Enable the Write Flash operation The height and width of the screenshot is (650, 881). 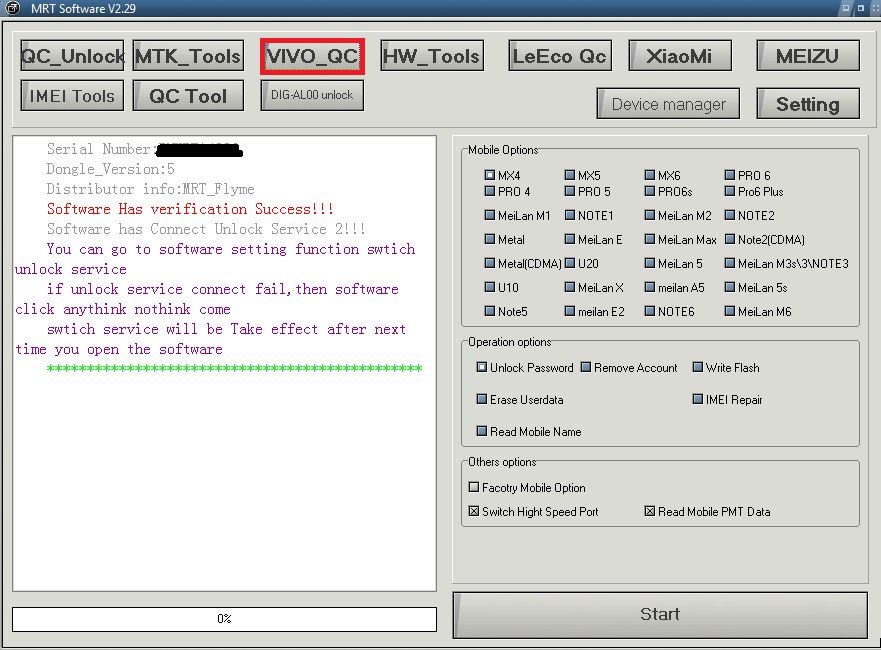point(698,367)
